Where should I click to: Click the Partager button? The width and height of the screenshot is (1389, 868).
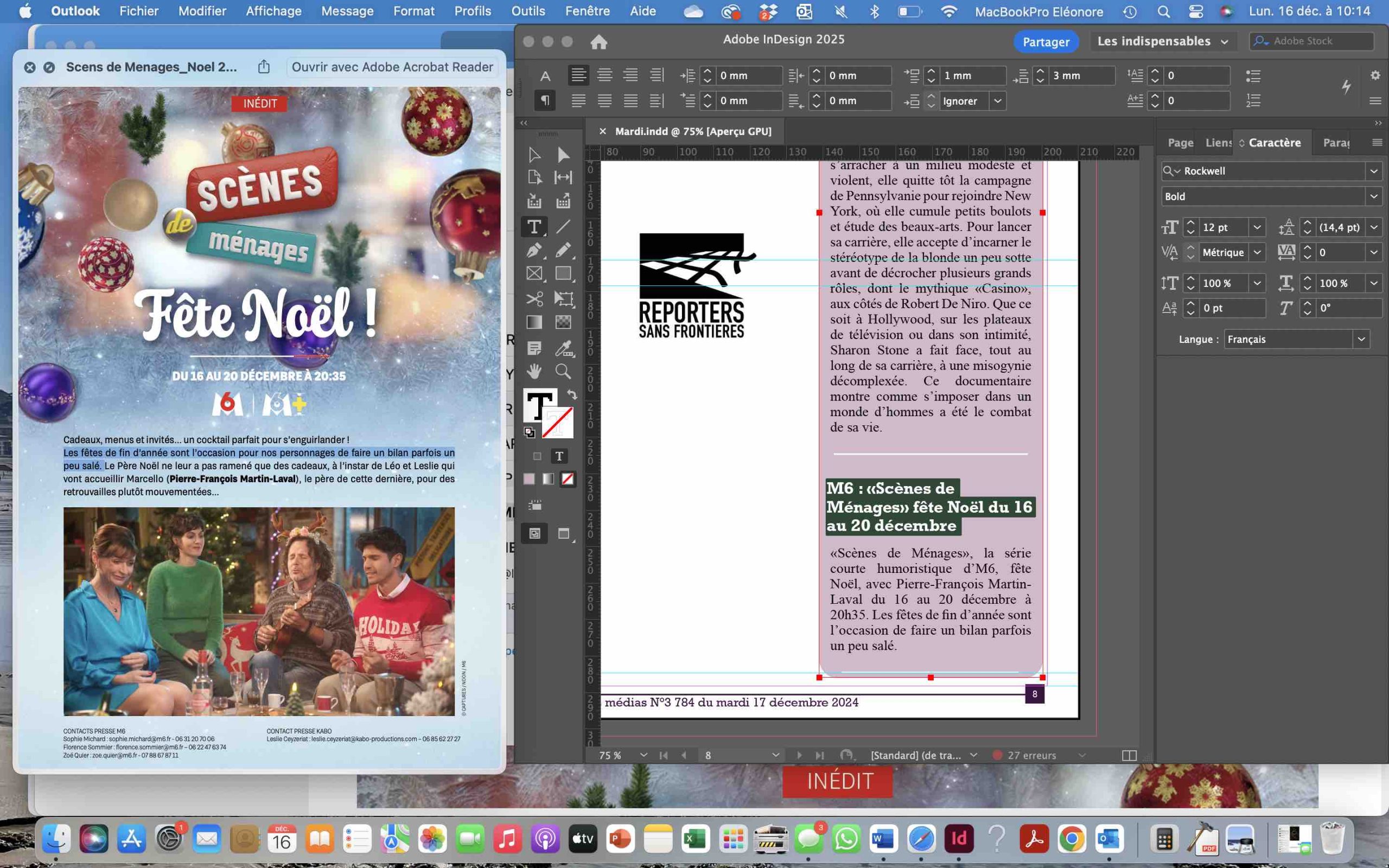1046,41
